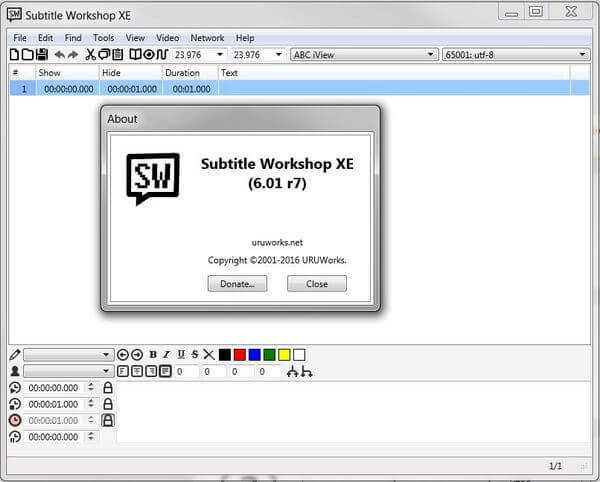600x482 pixels.
Task: Click the person silhouette actor icon
Action: click(15, 371)
